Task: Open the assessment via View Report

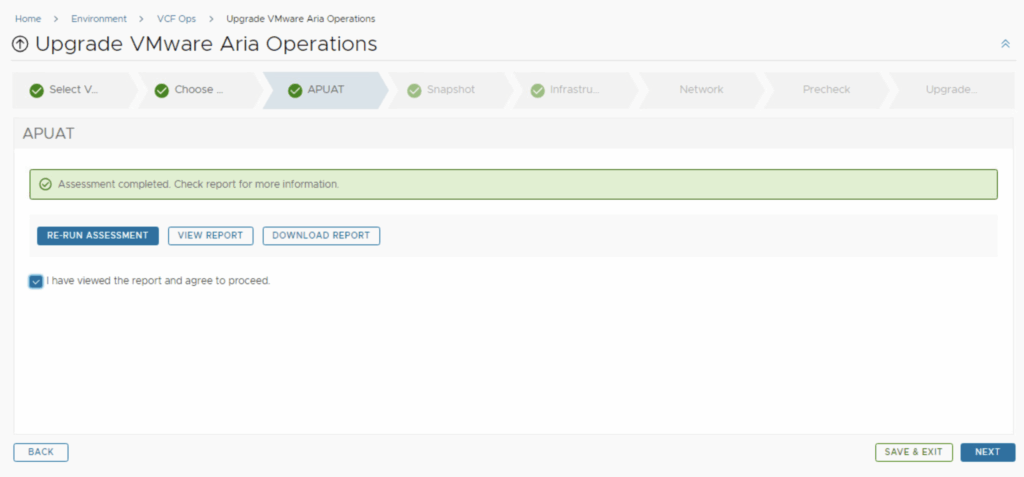Action: [x=210, y=236]
